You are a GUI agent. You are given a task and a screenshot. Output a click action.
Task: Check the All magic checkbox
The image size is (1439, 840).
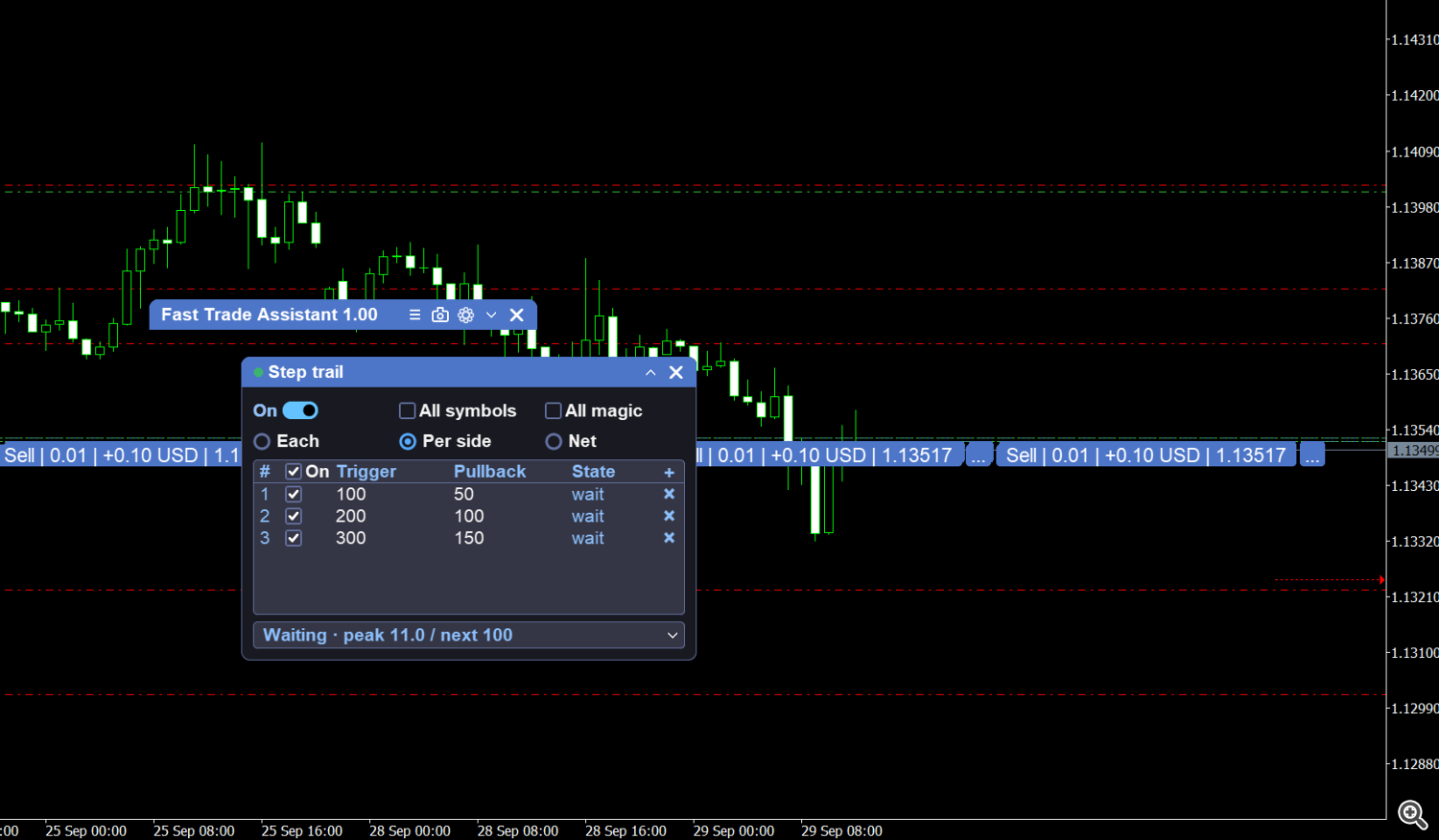coord(554,410)
